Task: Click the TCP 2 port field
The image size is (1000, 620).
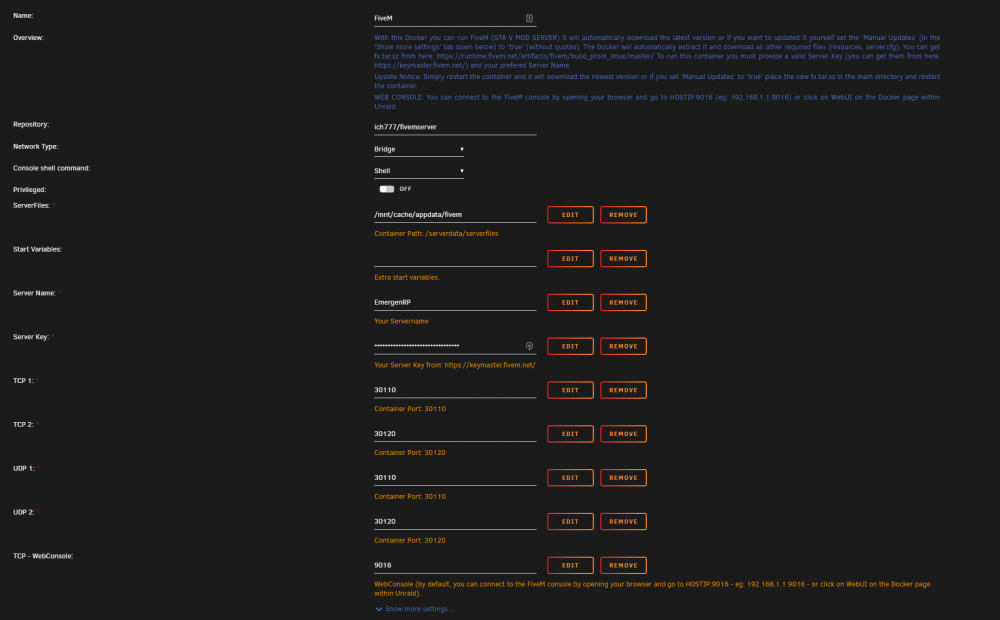Action: pos(455,434)
